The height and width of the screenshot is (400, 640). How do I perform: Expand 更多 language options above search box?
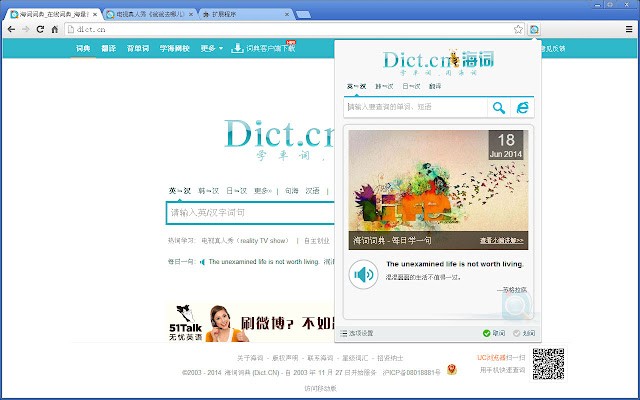(x=264, y=190)
